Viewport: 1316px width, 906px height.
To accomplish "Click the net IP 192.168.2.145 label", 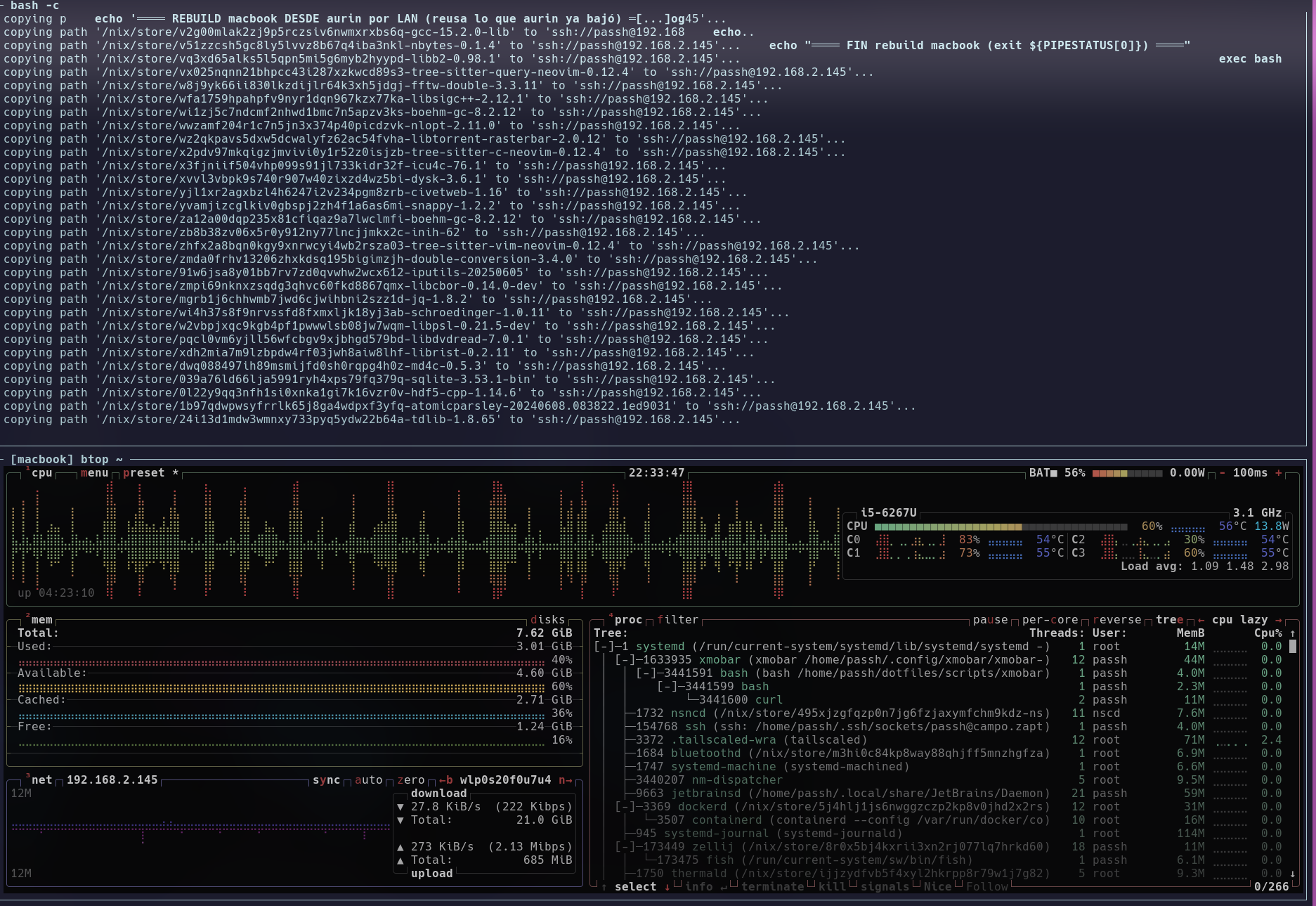I will pos(112,780).
